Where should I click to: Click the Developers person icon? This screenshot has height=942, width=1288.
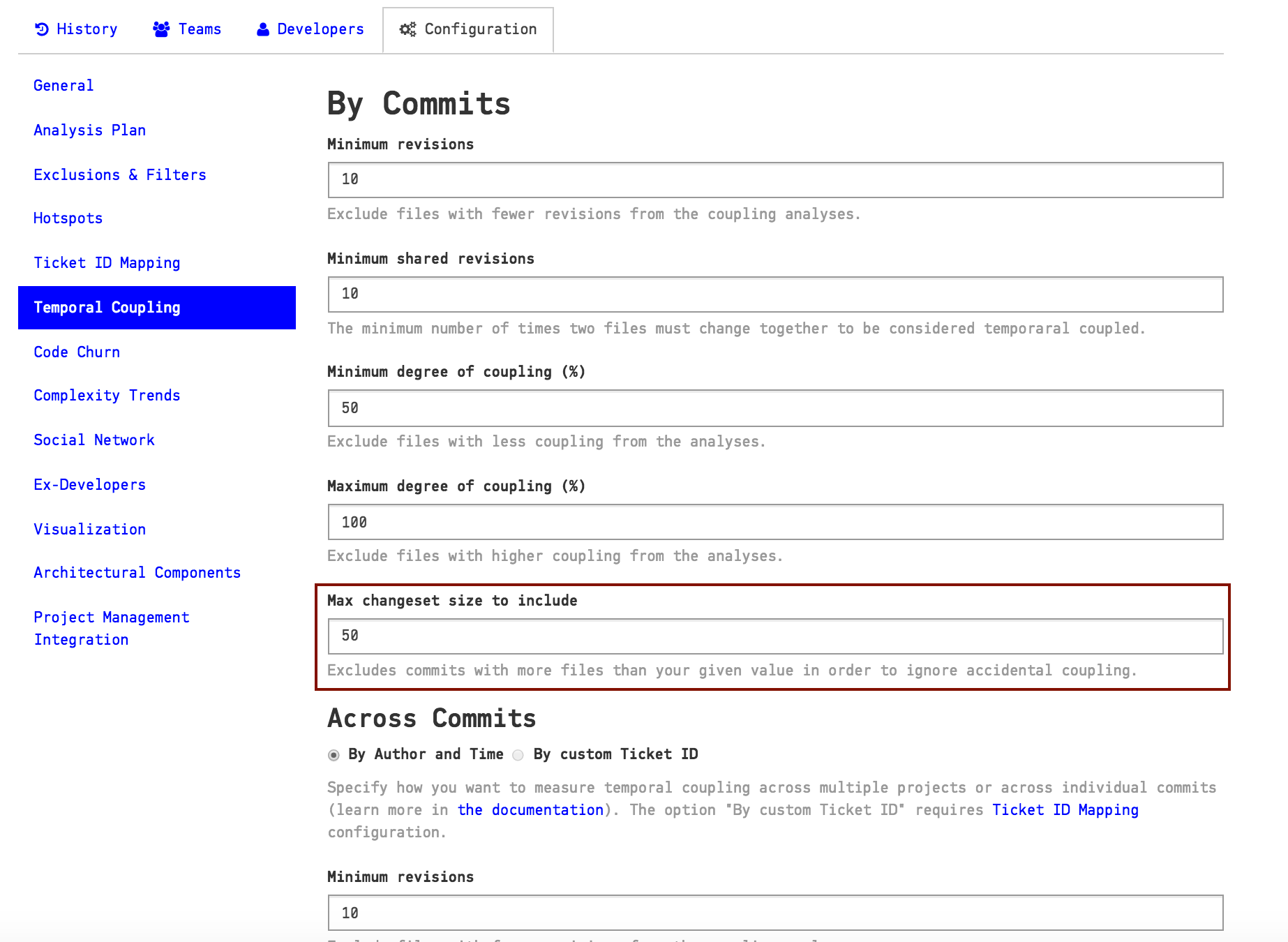pos(262,29)
